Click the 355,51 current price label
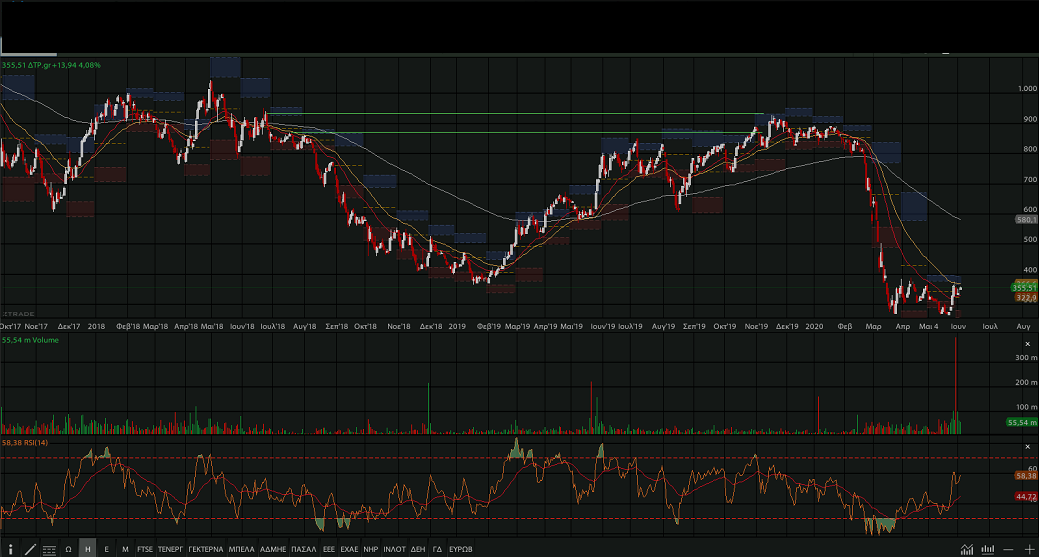This screenshot has width=1039, height=557. [x=1024, y=288]
